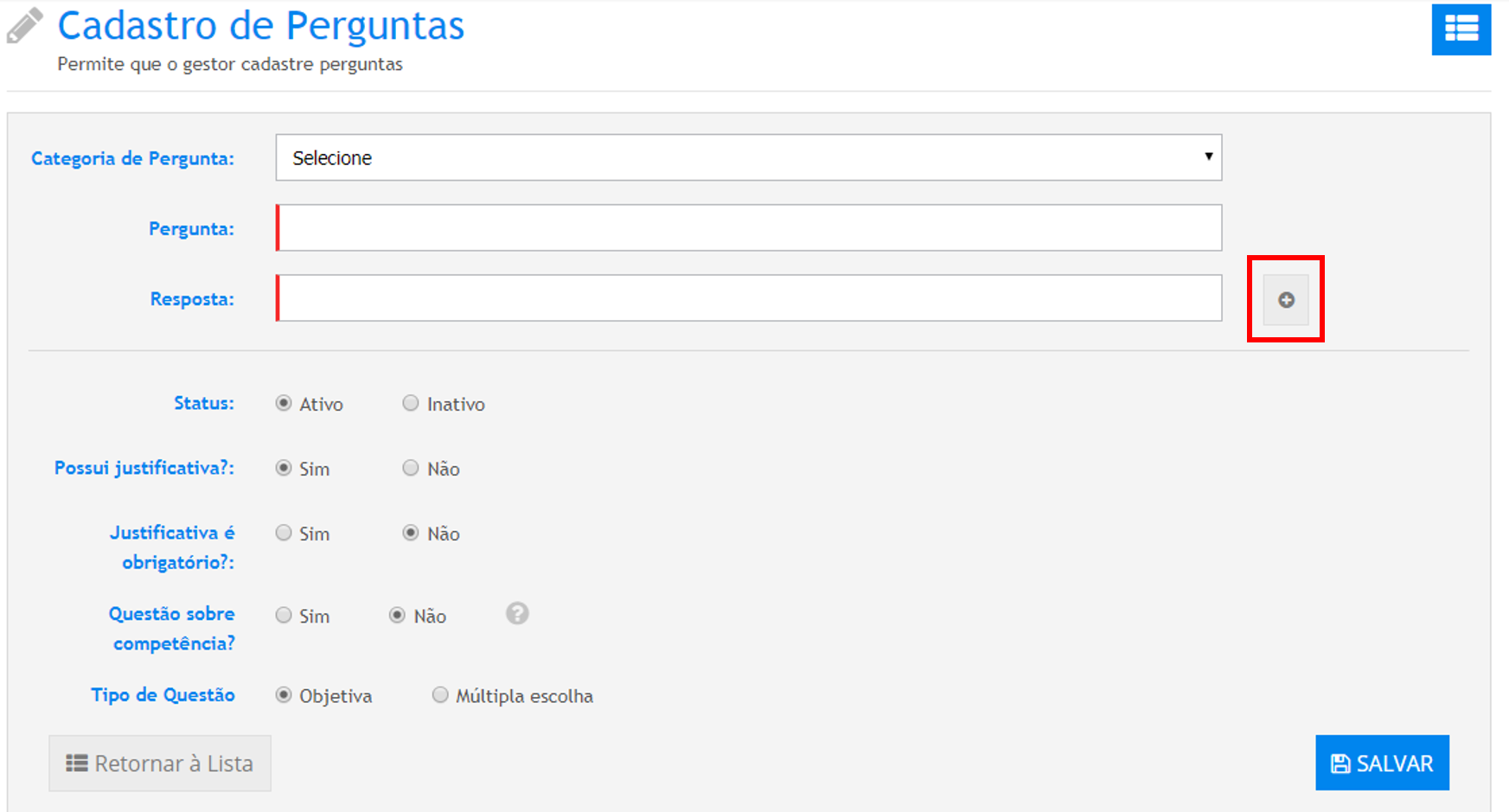This screenshot has height=812, width=1509.
Task: Click the Pergunta text field
Action: 749,228
